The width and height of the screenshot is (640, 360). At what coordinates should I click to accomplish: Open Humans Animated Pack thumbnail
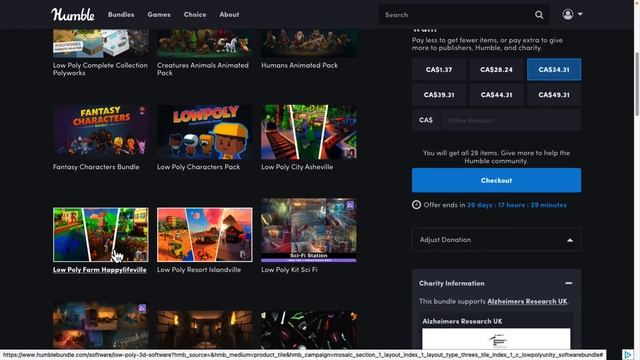pyautogui.click(x=309, y=43)
